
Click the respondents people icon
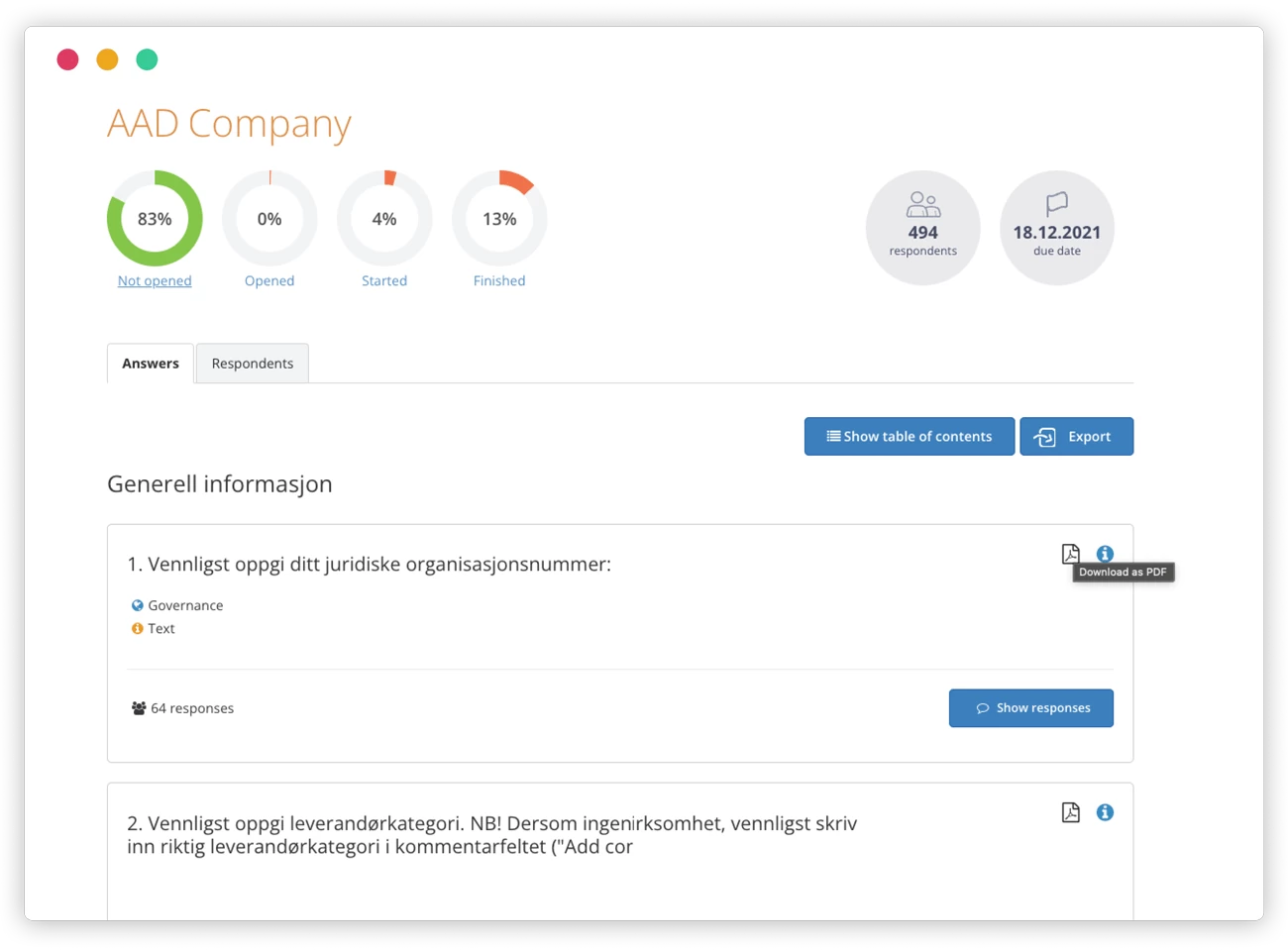(923, 204)
